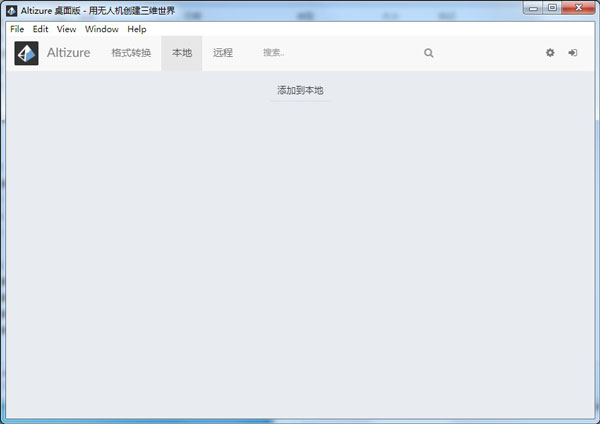Image resolution: width=600 pixels, height=424 pixels.
Task: Maximize the Altizure window
Action: pos(552,8)
